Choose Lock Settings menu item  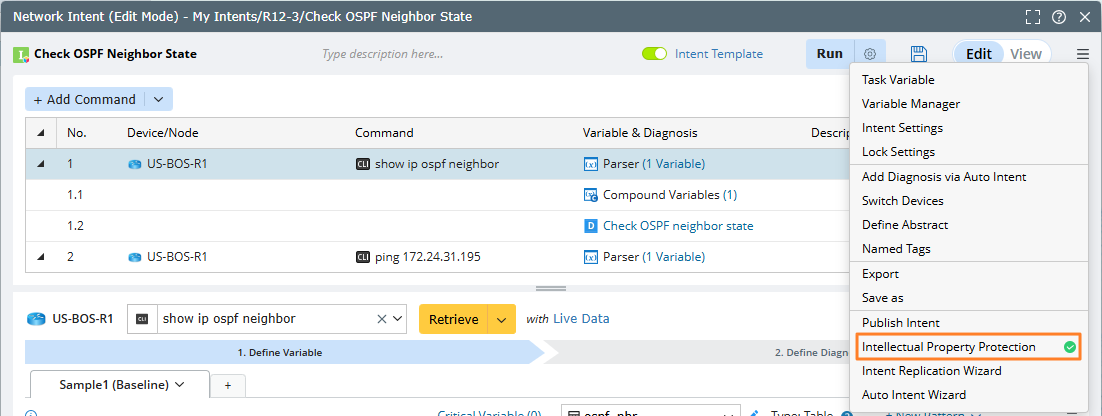(898, 152)
